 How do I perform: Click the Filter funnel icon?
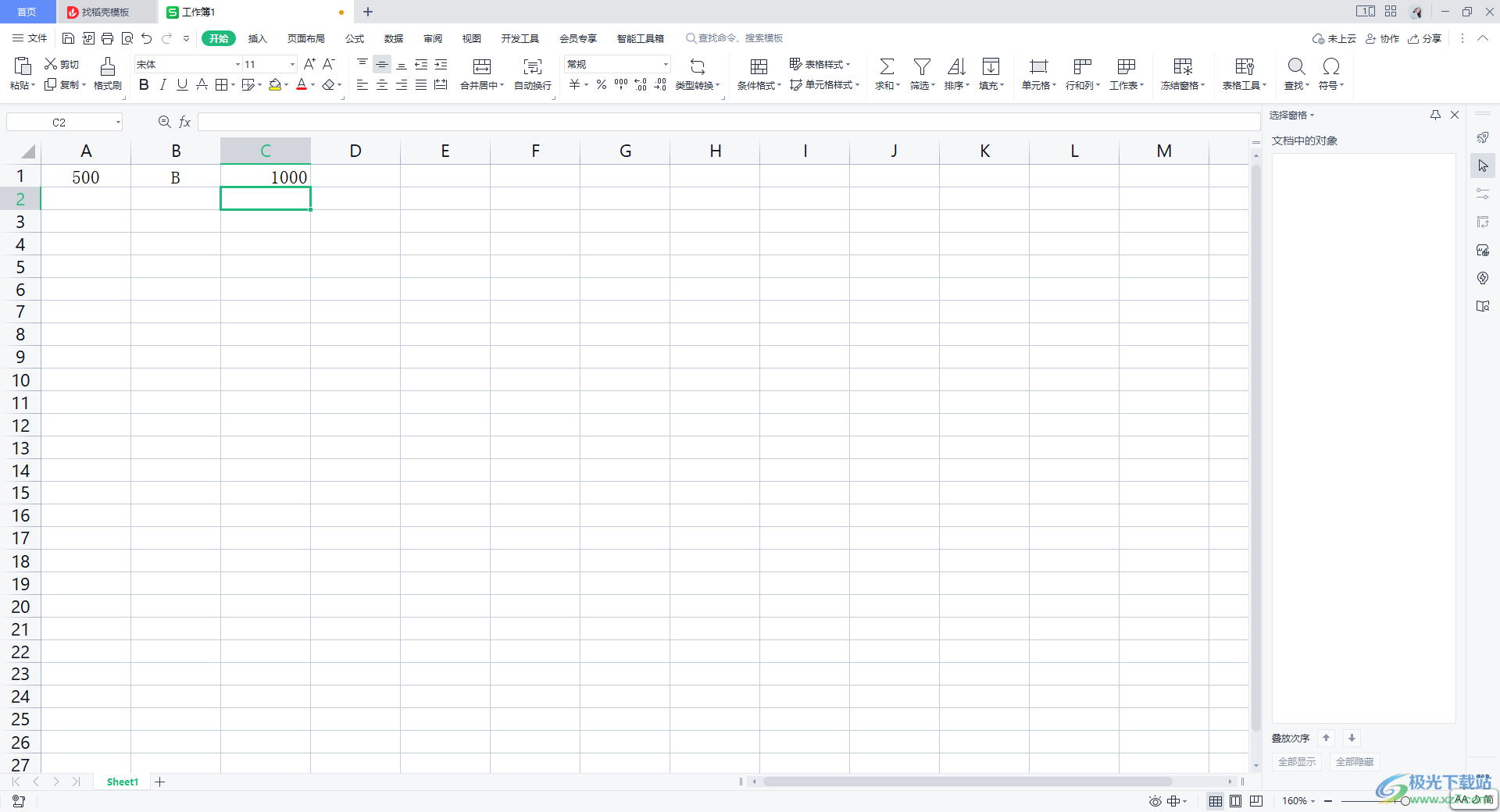922,66
